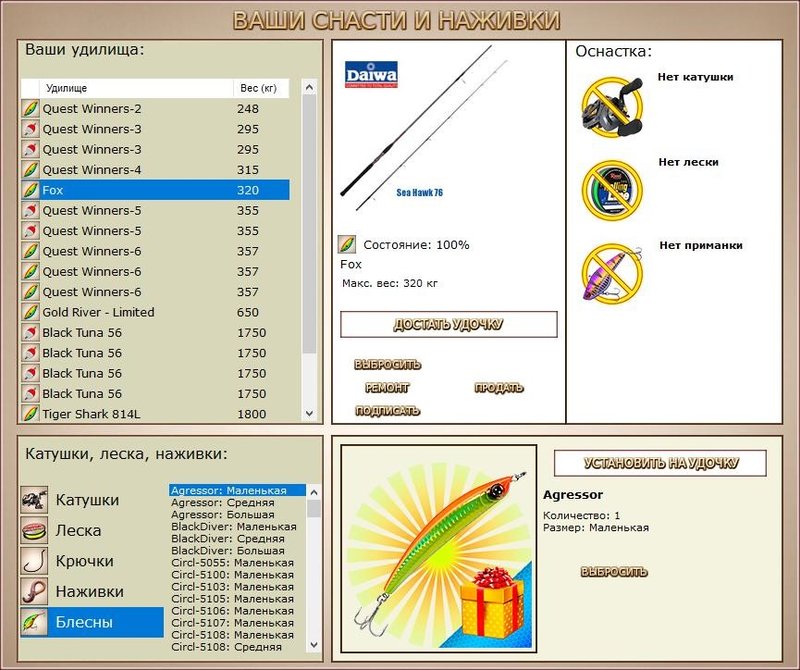The width and height of the screenshot is (800, 670).
Task: Click the Sea Hawk 76 rod image
Action: tap(423, 128)
